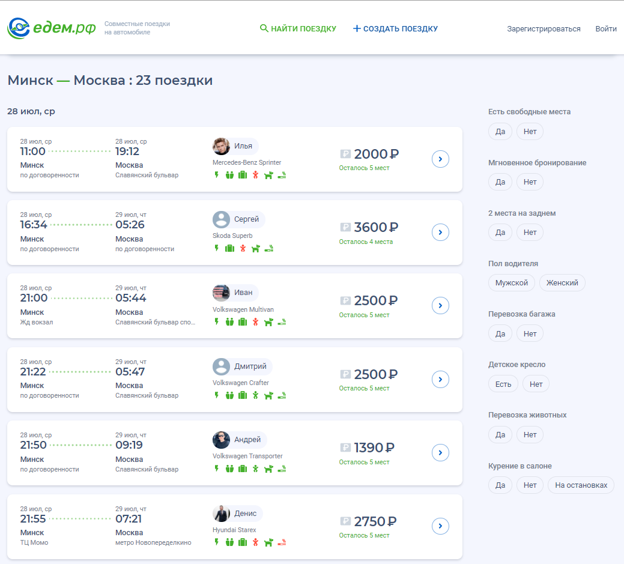Click the 'Войти' login link
Screen dimensions: 624x564
pyautogui.click(x=606, y=29)
